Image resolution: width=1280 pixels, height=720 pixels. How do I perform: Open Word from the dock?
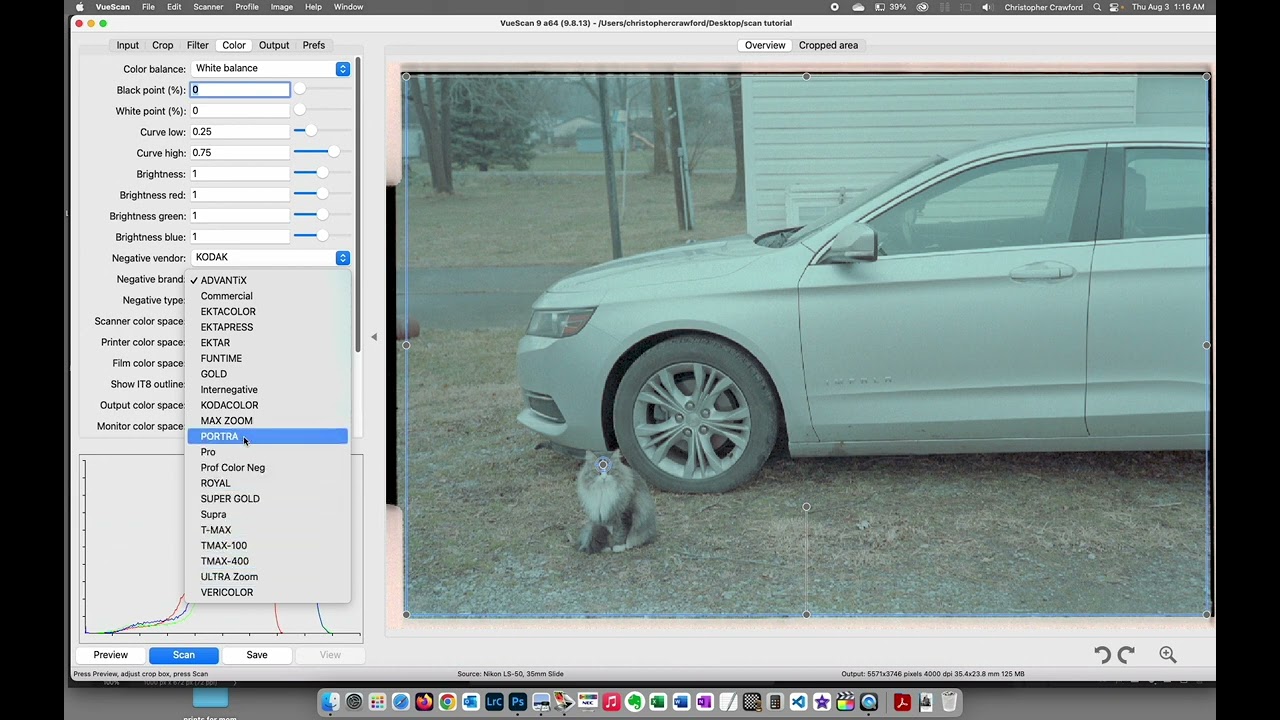(x=681, y=702)
